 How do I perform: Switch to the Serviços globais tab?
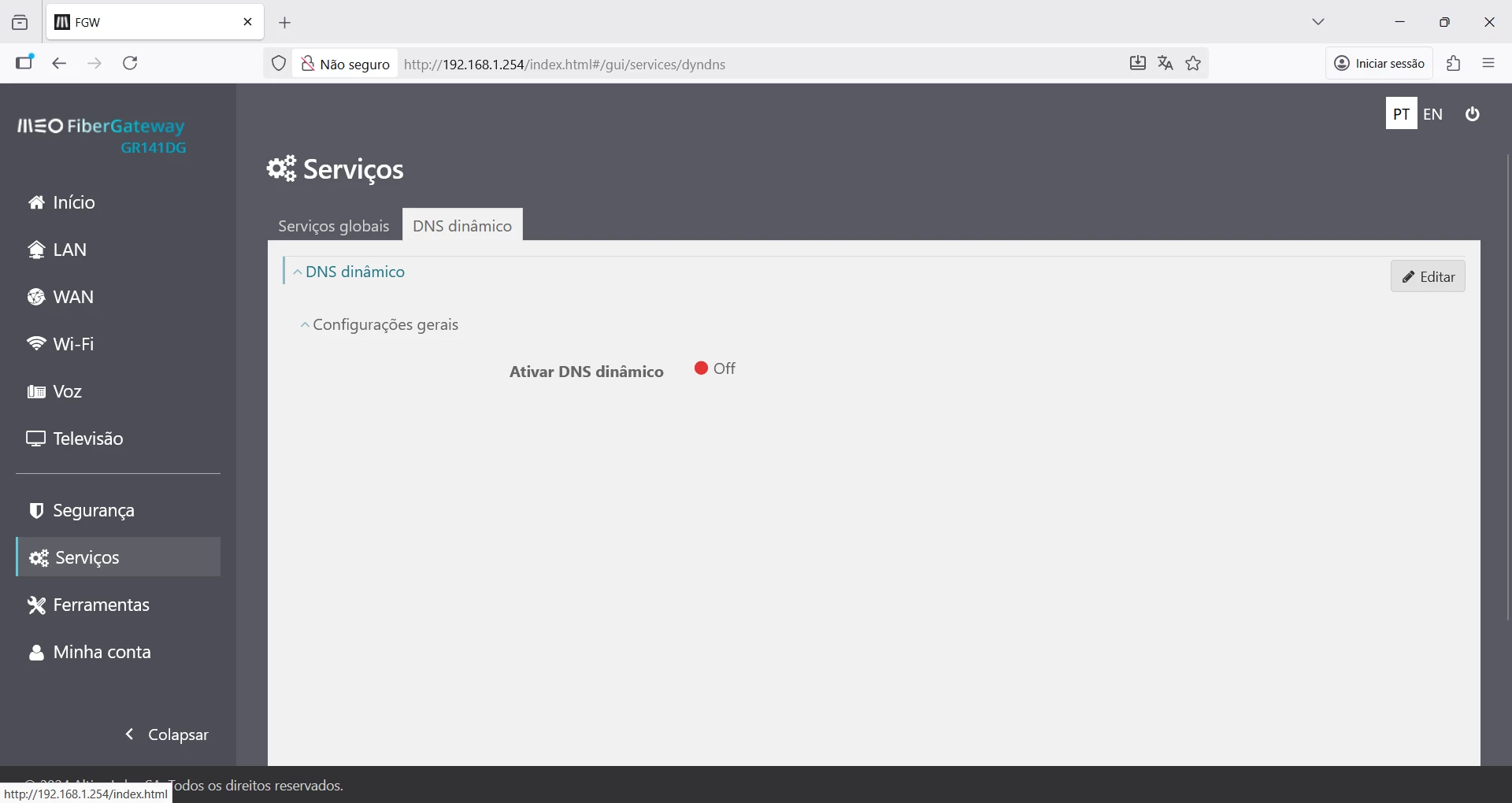(334, 226)
